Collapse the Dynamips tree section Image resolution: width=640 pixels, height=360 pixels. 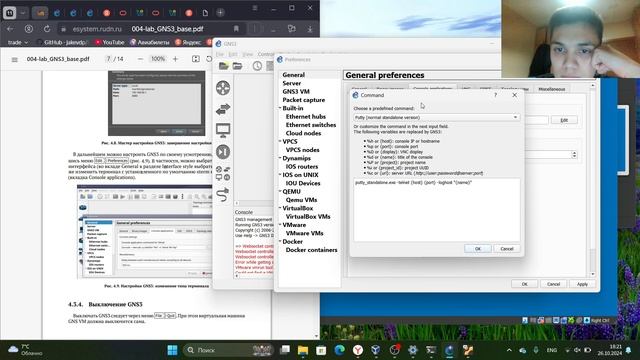280,158
